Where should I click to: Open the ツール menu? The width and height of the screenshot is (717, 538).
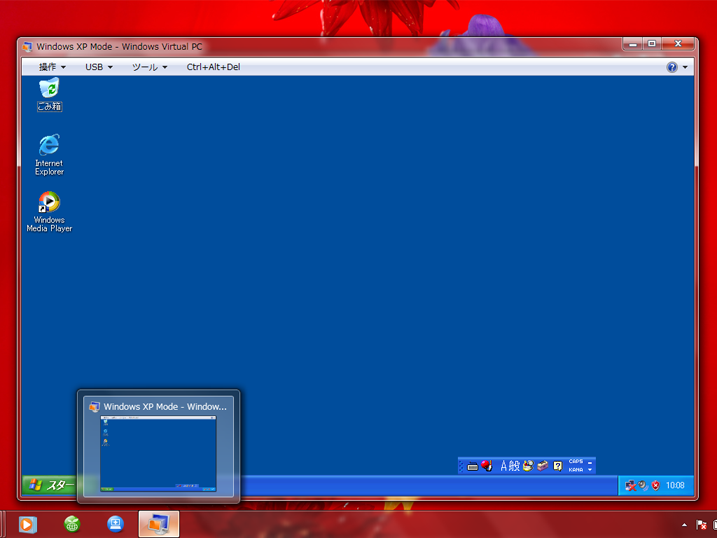pyautogui.click(x=150, y=67)
